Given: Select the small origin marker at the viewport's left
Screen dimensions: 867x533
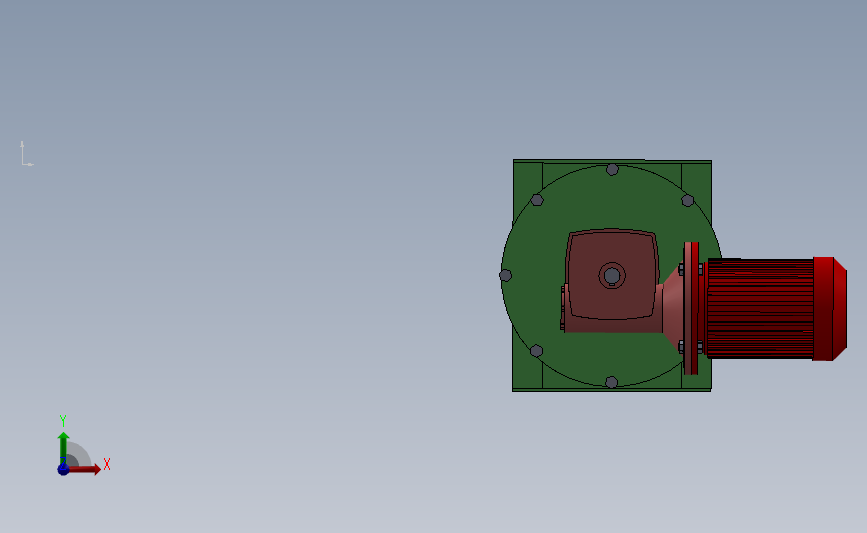Looking at the screenshot, I should click(x=27, y=154).
